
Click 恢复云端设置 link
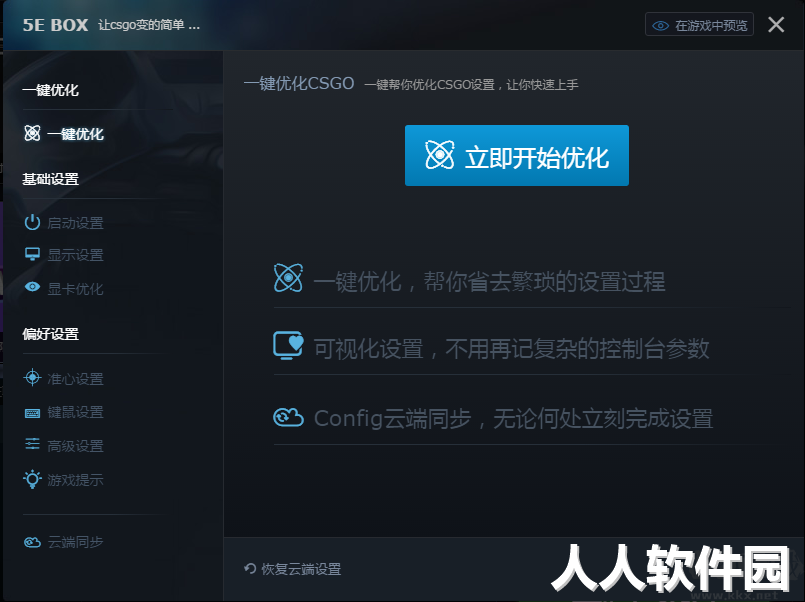[x=293, y=569]
